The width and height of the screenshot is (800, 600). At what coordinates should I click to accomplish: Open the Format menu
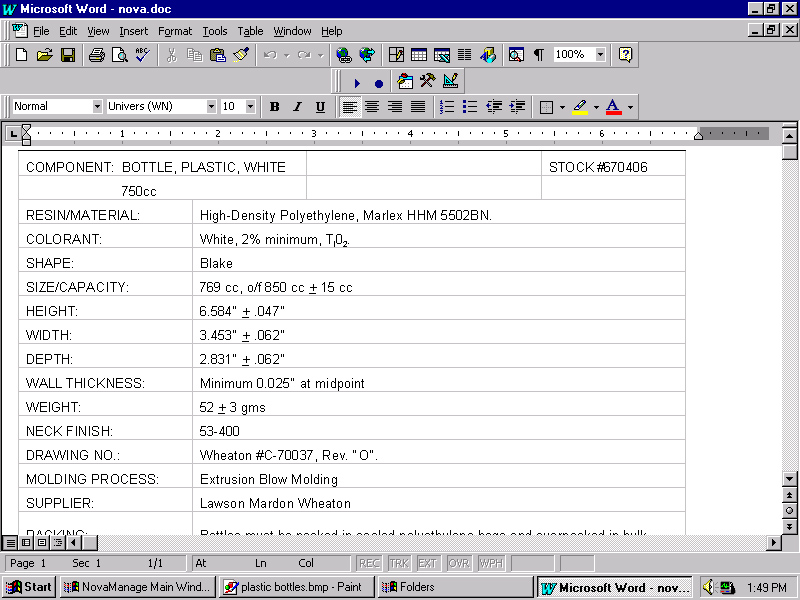click(x=175, y=31)
